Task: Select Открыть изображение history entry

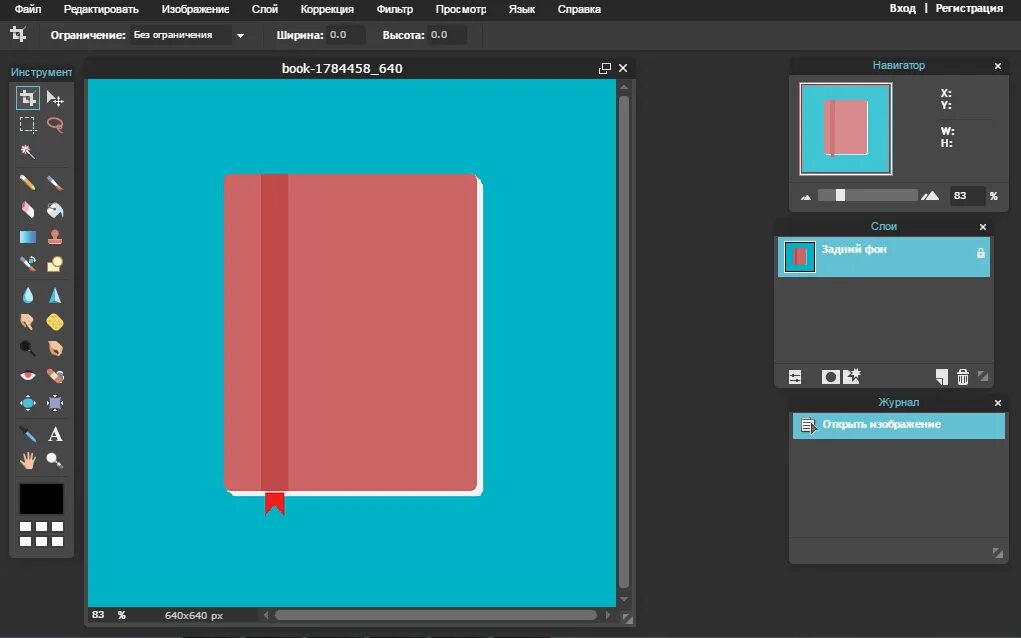Action: (899, 425)
